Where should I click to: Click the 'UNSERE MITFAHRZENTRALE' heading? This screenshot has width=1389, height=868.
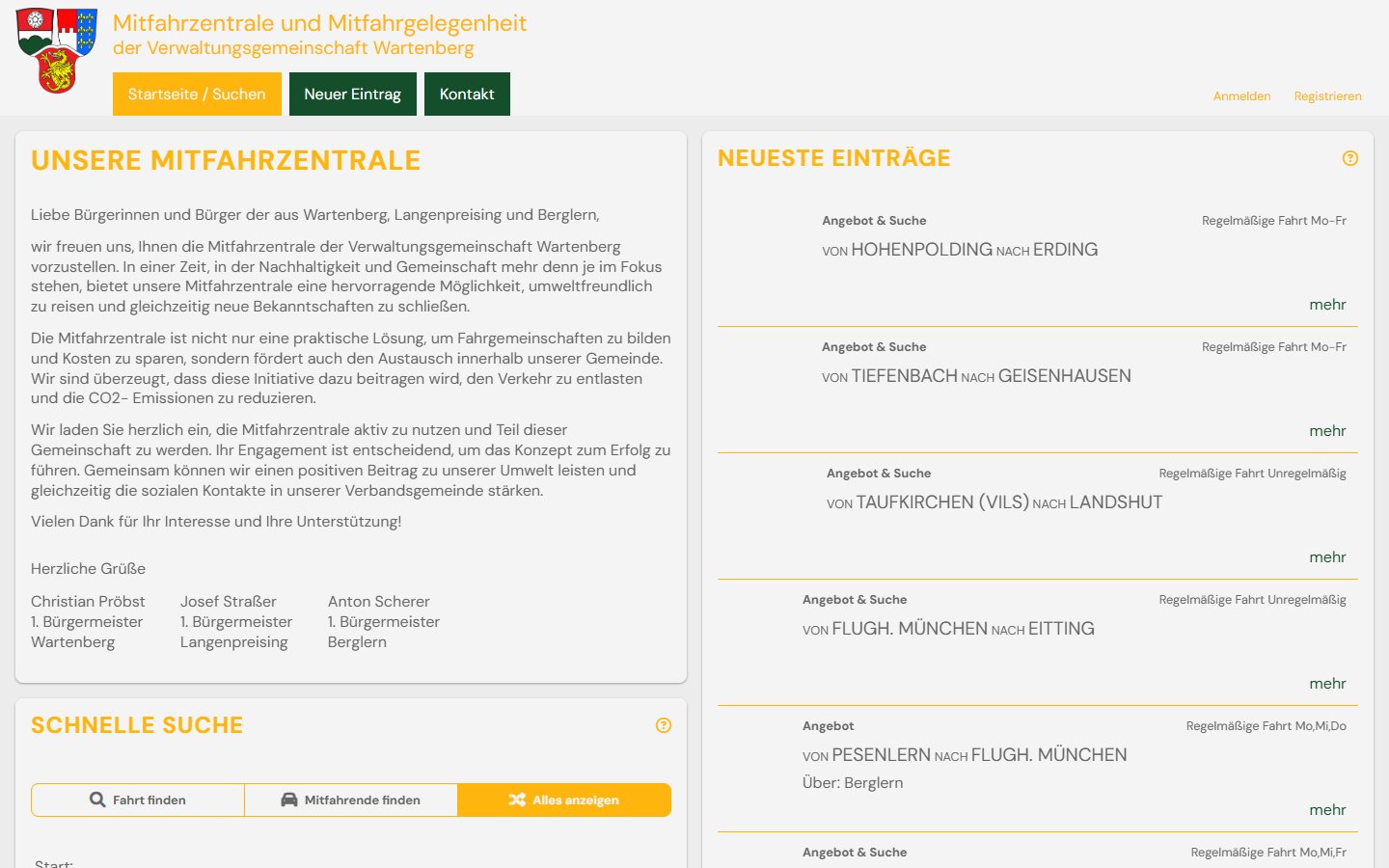click(x=226, y=160)
